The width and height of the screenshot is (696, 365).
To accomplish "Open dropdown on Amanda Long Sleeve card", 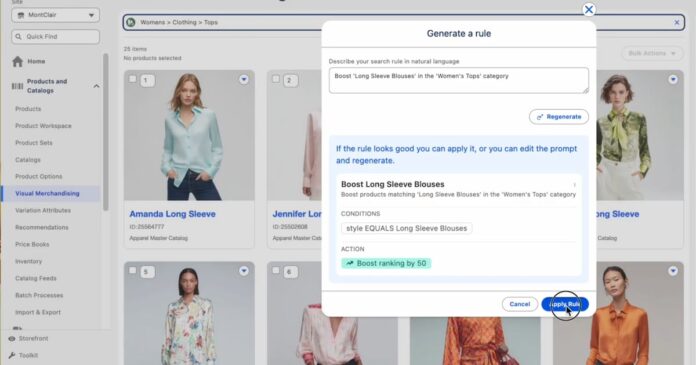I will click(x=244, y=79).
